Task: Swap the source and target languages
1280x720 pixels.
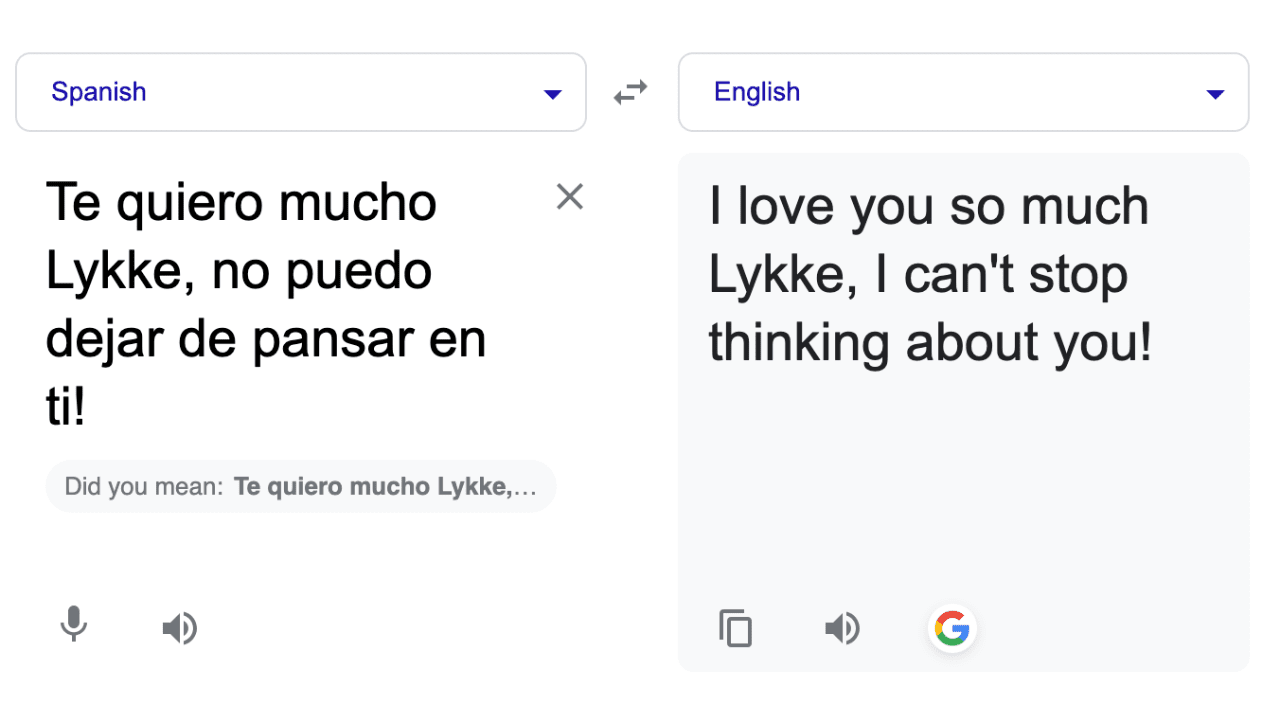Action: [630, 93]
